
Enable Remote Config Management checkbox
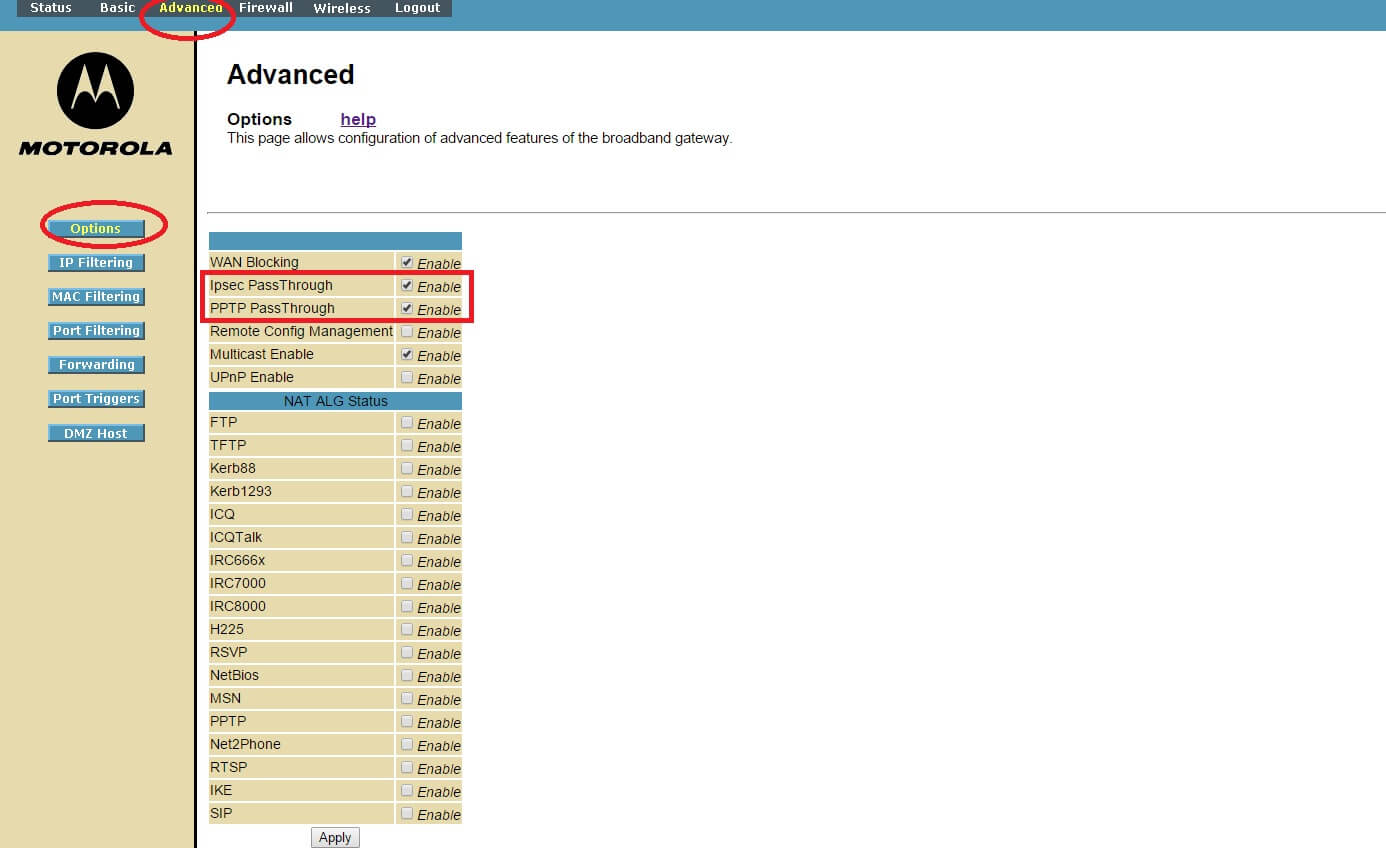(407, 331)
